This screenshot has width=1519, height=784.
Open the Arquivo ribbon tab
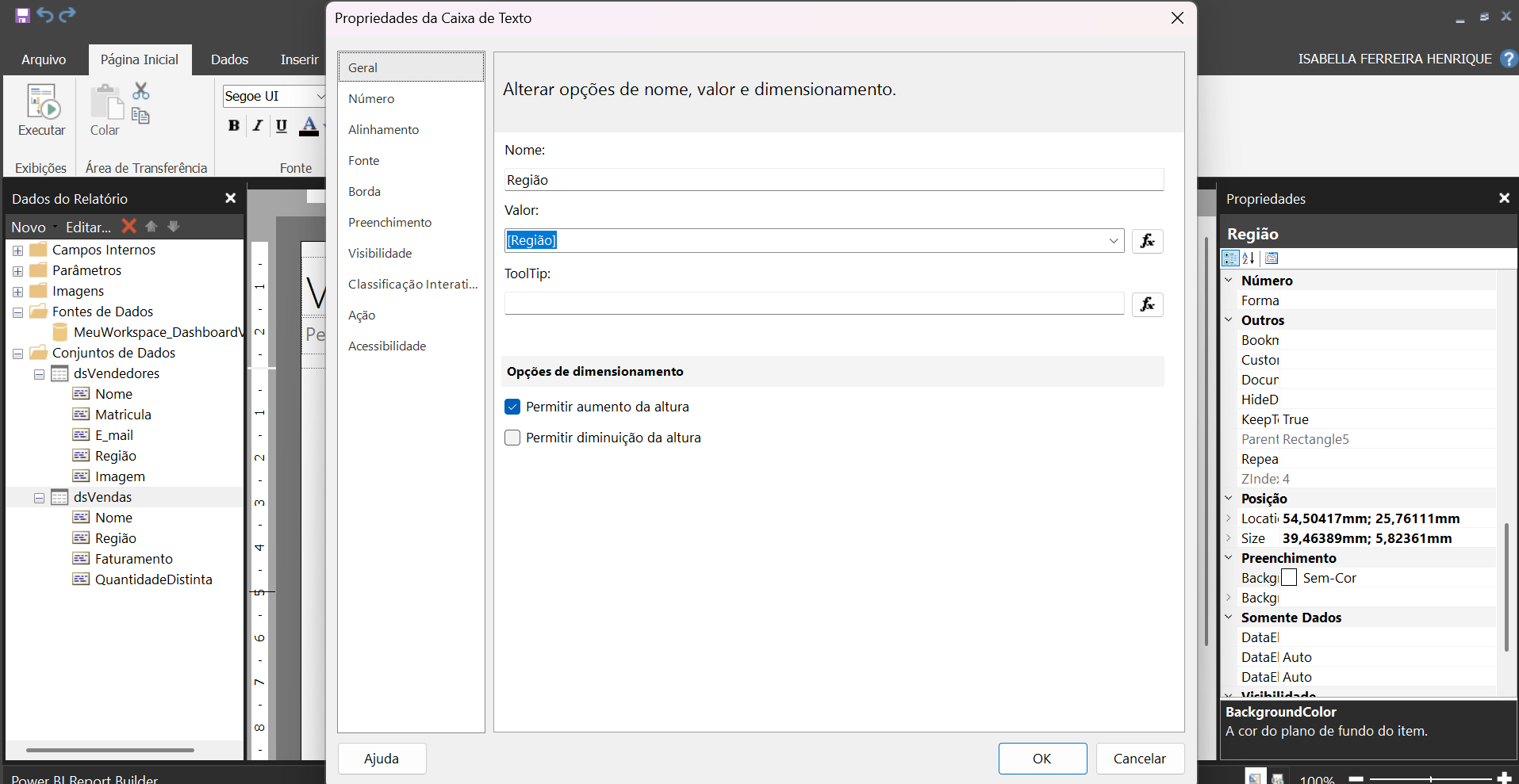click(x=44, y=59)
